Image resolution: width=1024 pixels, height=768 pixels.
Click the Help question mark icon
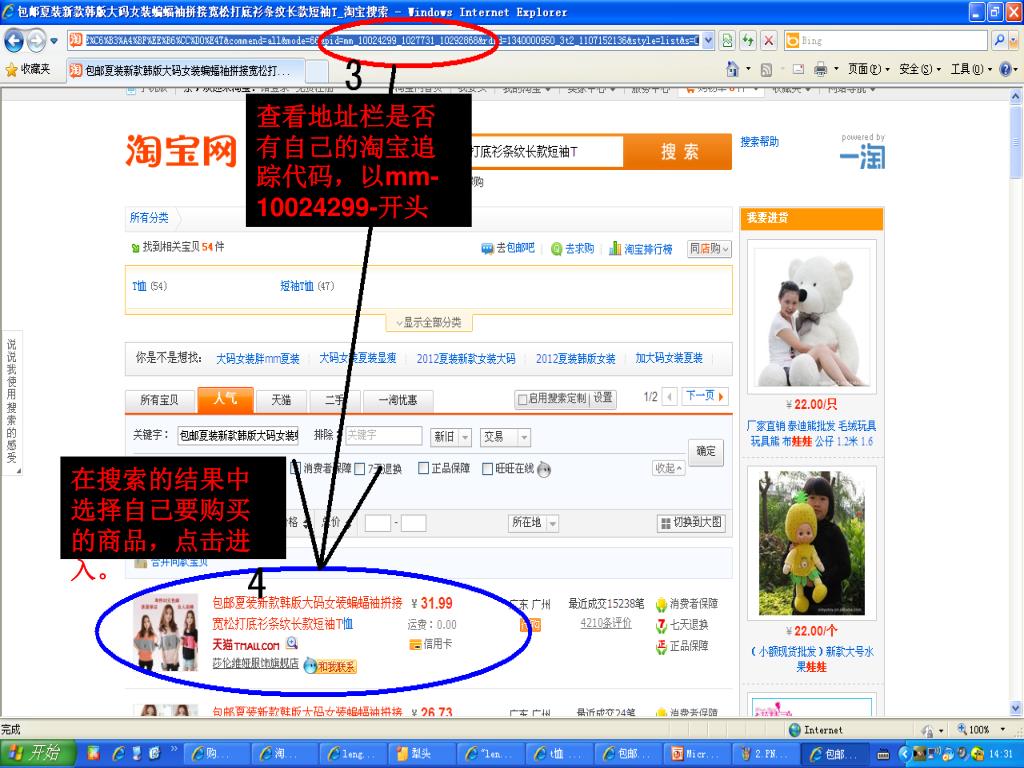(1006, 69)
